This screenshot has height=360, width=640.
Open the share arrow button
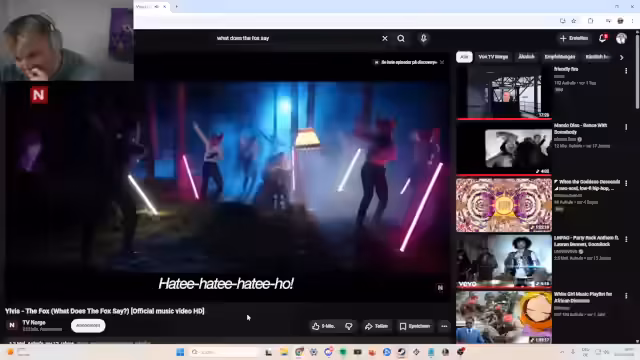coord(376,326)
